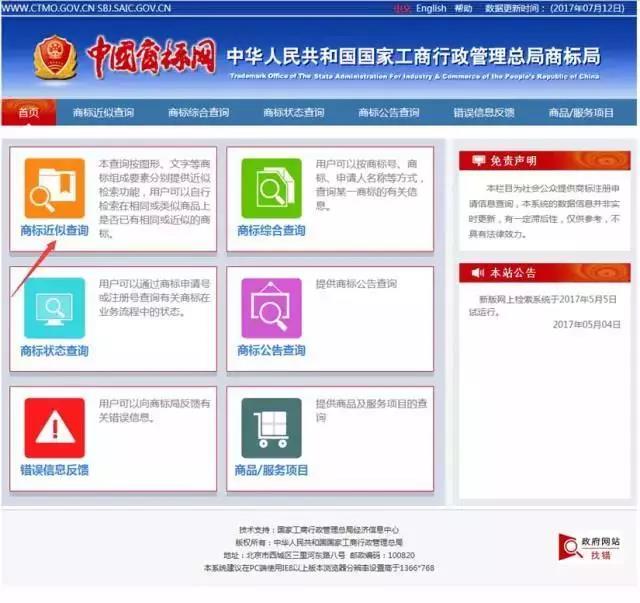Select the 首页 tab in navigation bar
Image resolution: width=640 pixels, height=603 pixels.
point(29,112)
